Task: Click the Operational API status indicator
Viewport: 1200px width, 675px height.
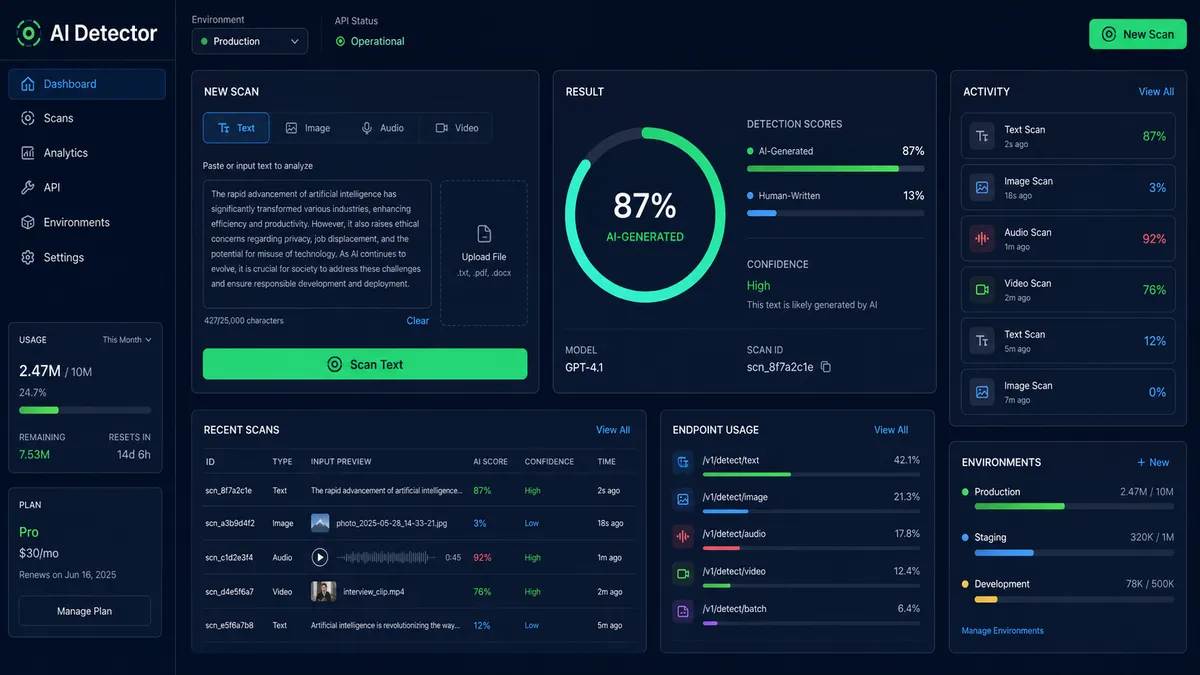Action: (x=370, y=41)
